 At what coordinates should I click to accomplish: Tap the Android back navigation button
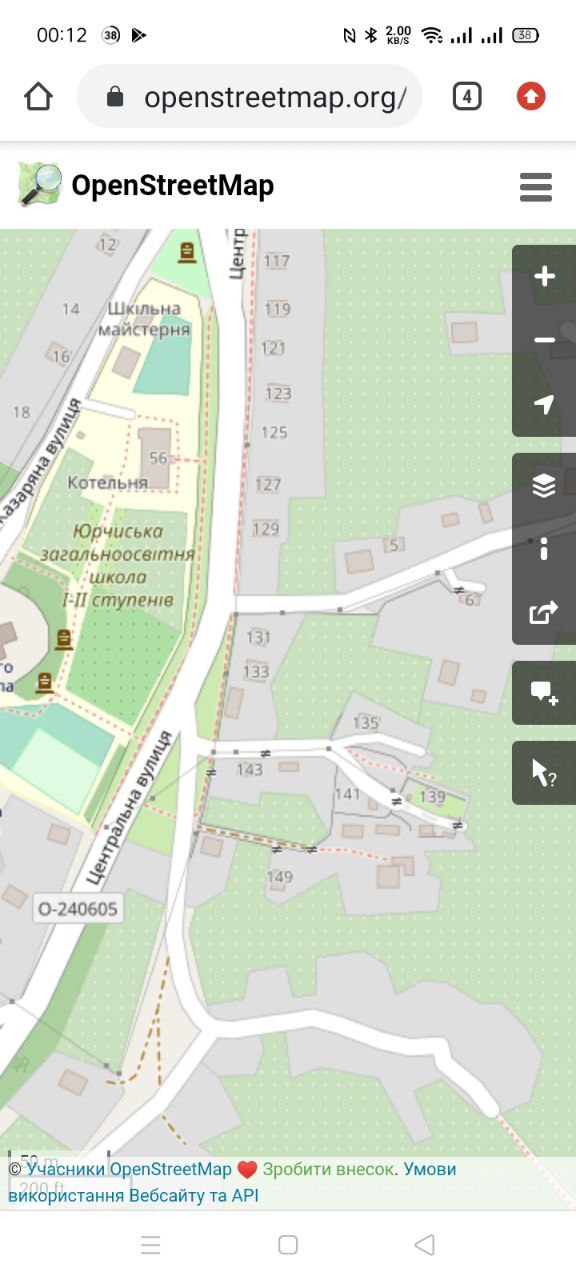[x=424, y=1245]
